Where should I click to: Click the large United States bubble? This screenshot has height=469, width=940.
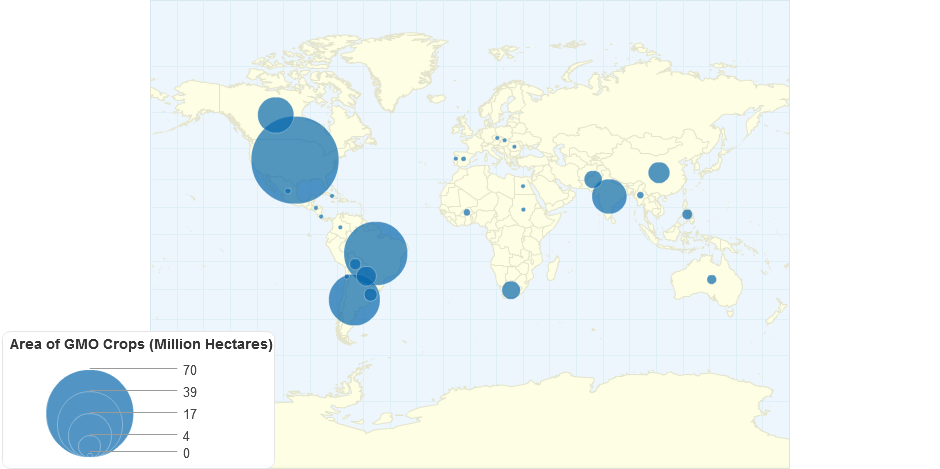[294, 159]
